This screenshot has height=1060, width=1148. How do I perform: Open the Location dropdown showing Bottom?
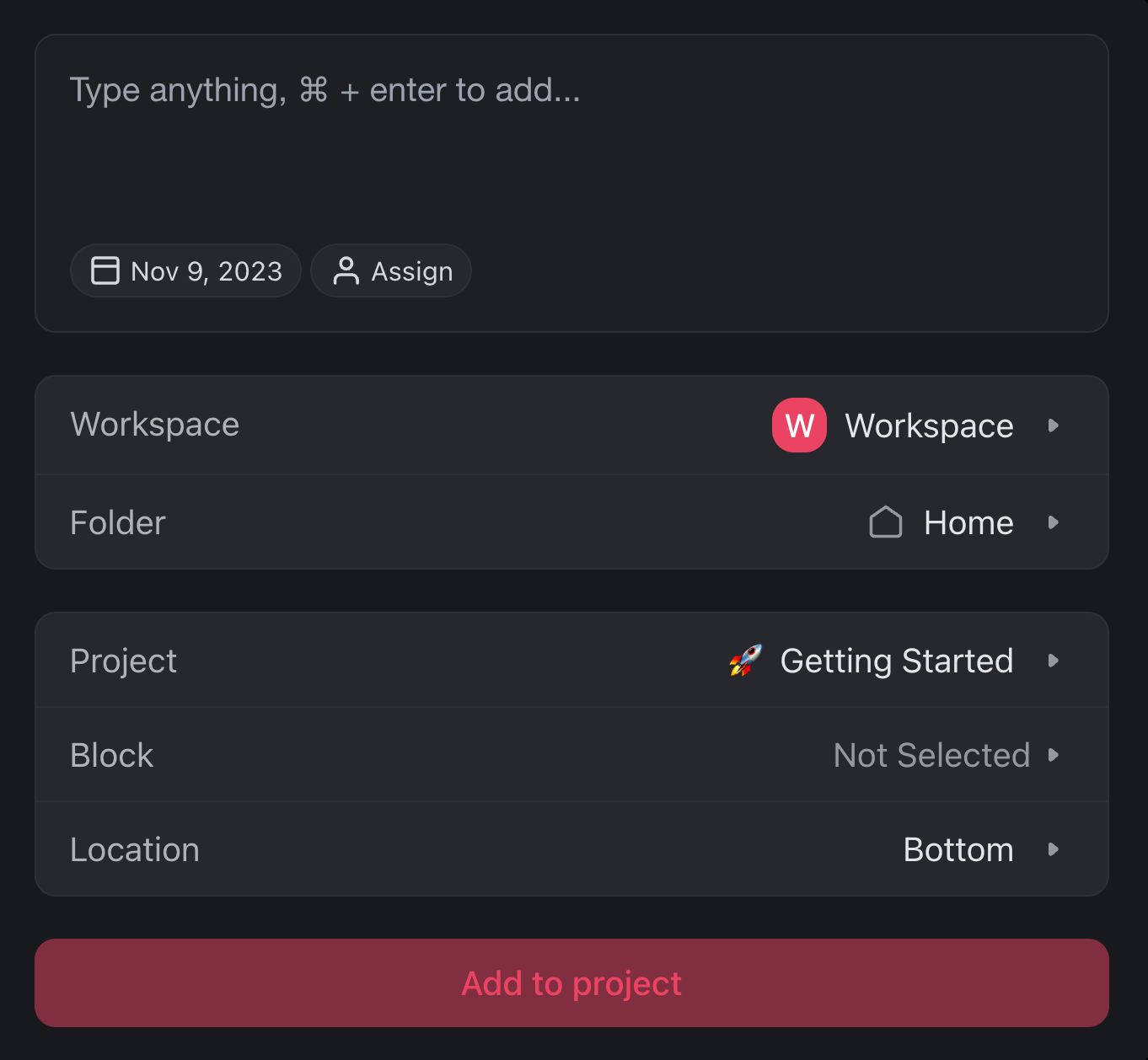click(x=1054, y=849)
